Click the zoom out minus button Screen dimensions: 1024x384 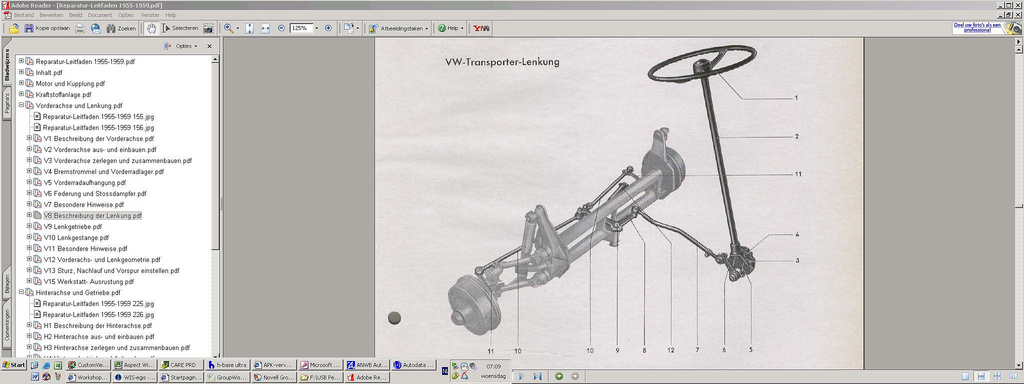tap(281, 28)
